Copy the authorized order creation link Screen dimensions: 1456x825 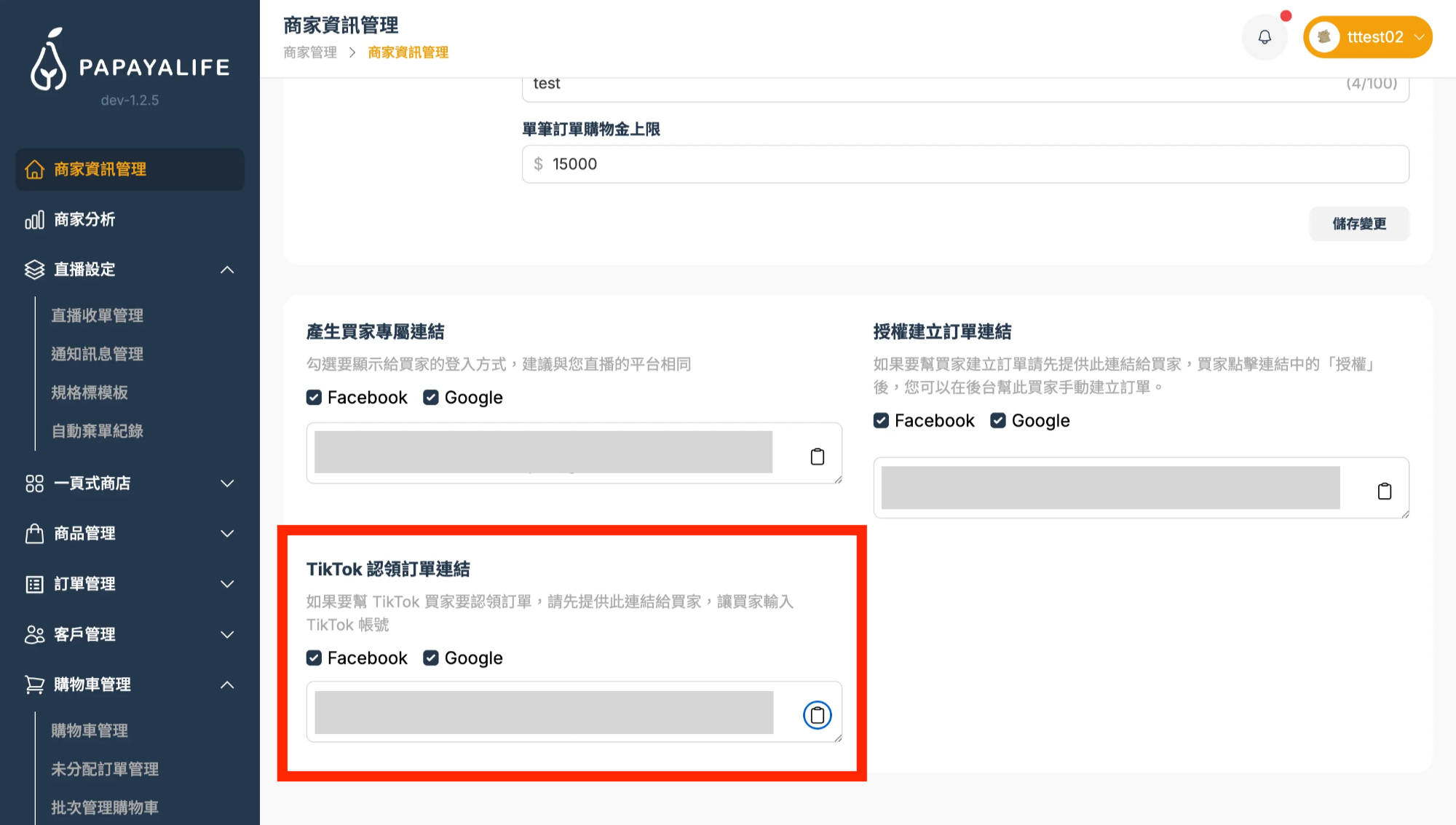1384,492
